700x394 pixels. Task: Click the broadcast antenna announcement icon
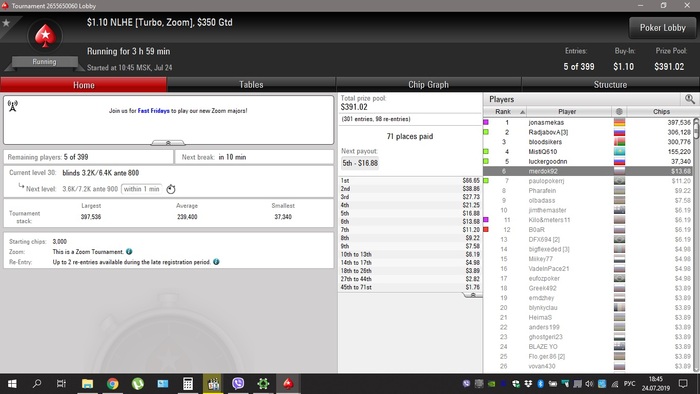click(x=12, y=106)
